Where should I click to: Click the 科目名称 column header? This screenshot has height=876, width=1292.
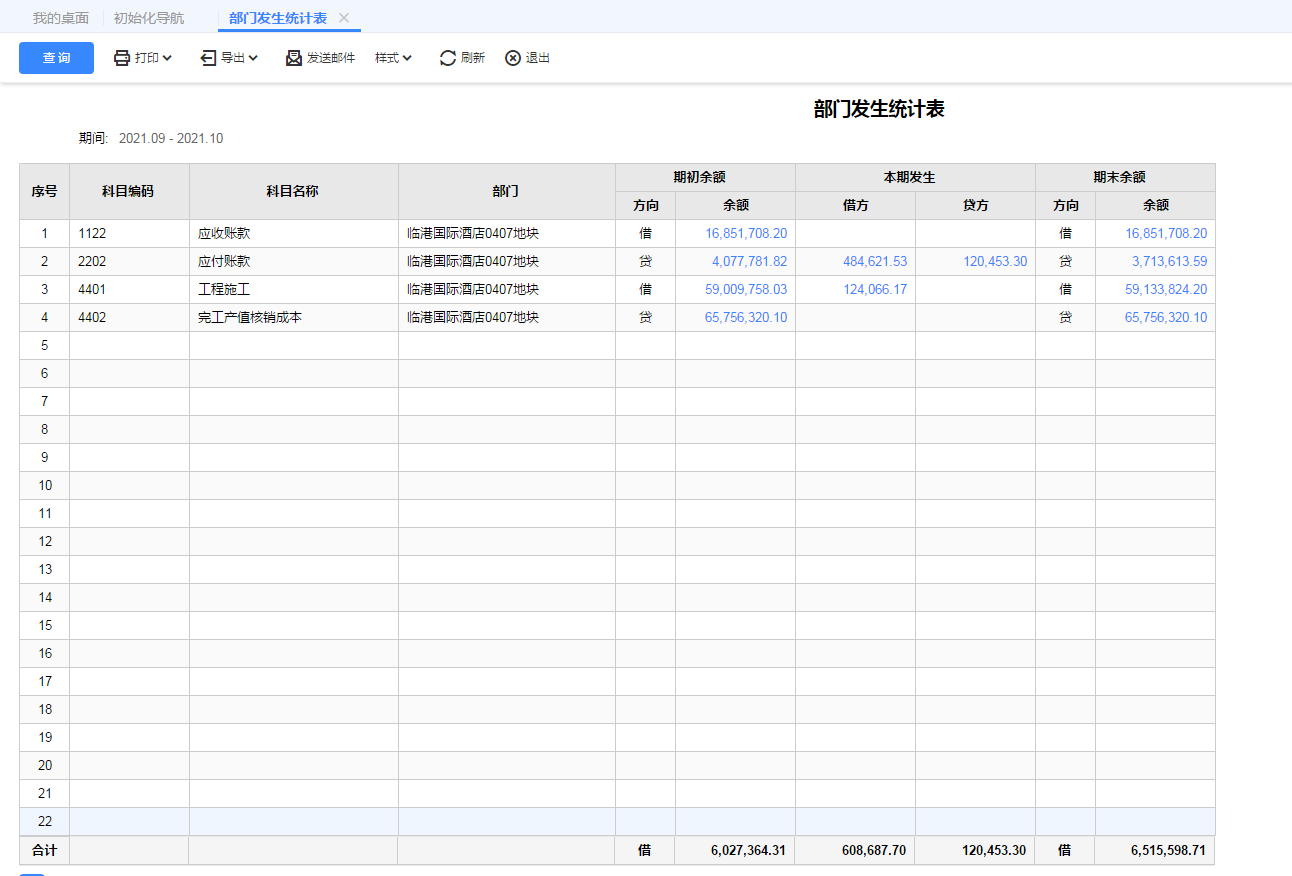coord(293,191)
